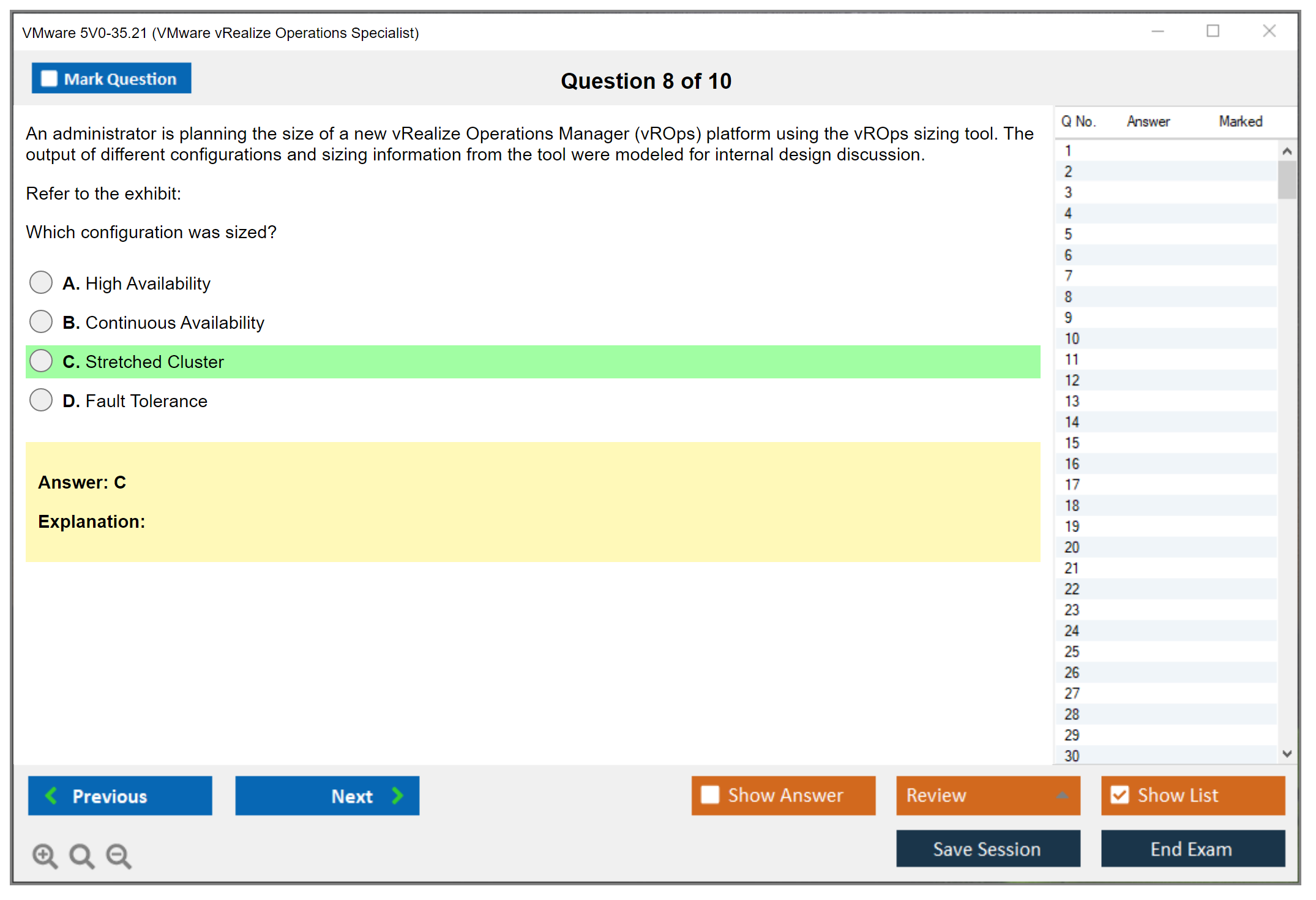Click the Save Session button
1316x900 pixels.
tap(987, 849)
